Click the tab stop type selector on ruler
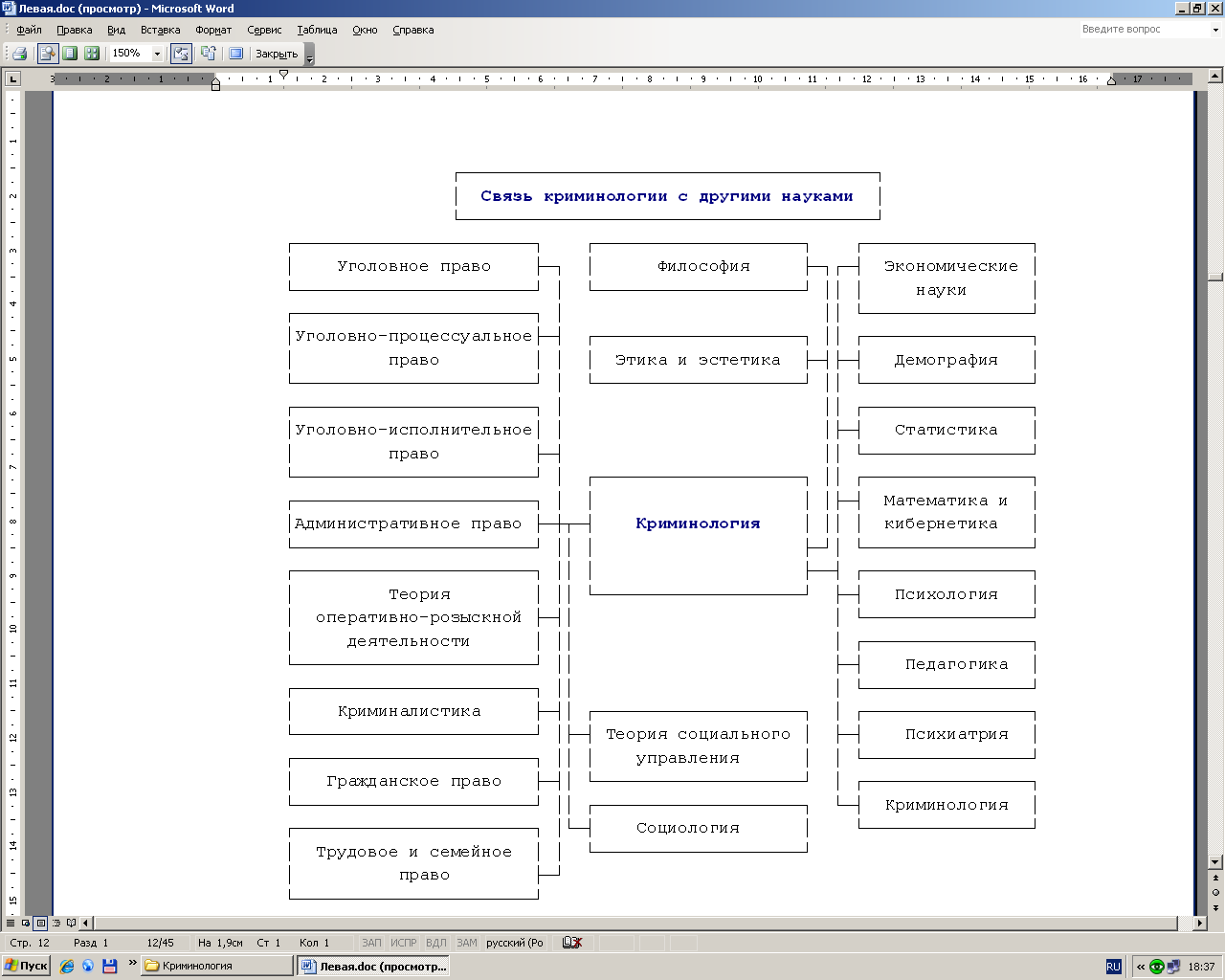The image size is (1225, 980). point(13,78)
